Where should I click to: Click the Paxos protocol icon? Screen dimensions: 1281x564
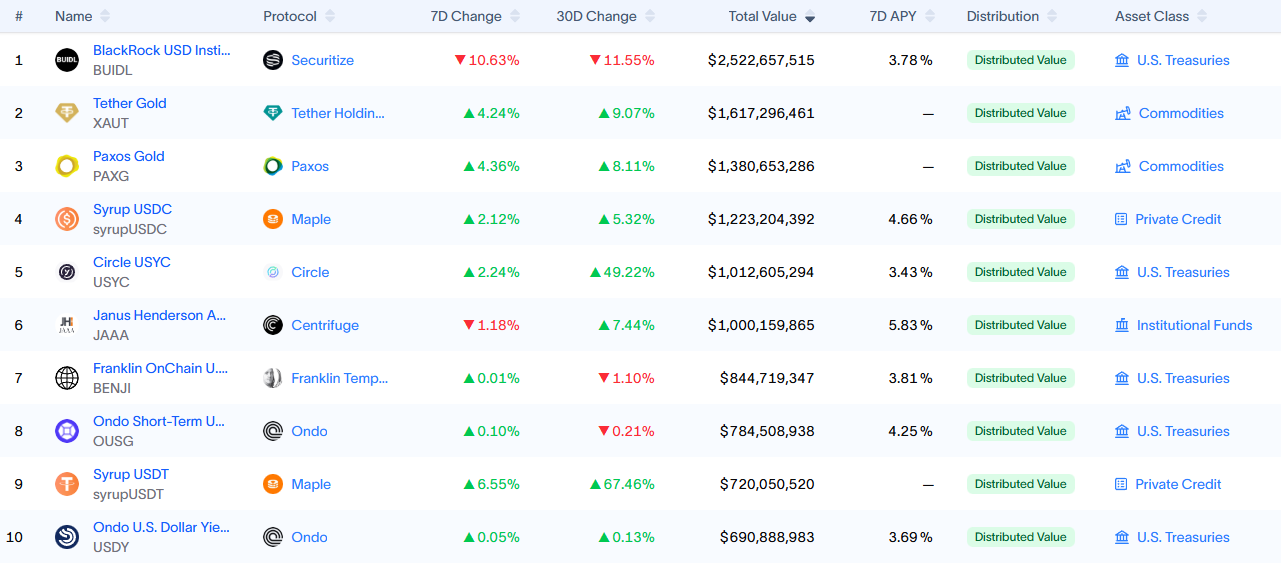coord(273,166)
